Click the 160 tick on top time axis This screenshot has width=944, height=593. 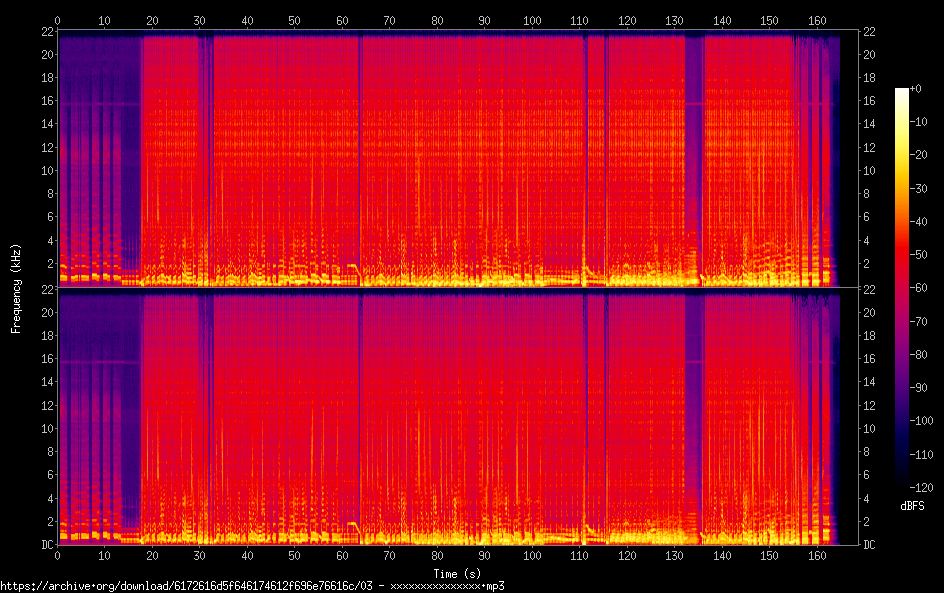click(x=816, y=20)
